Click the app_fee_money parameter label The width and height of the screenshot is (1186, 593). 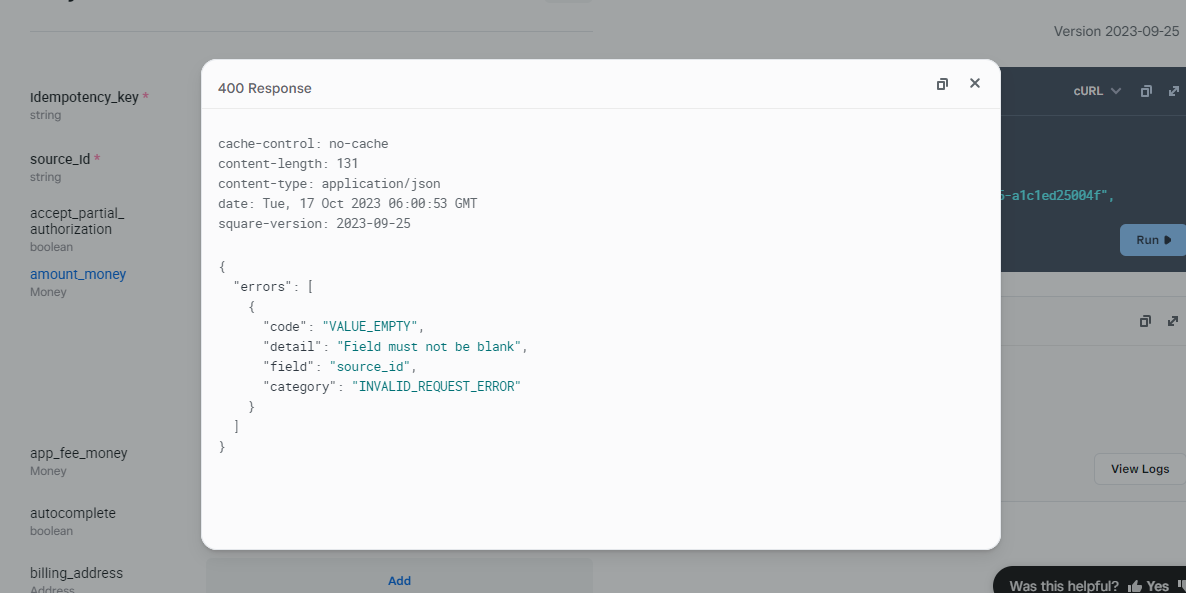tap(79, 453)
